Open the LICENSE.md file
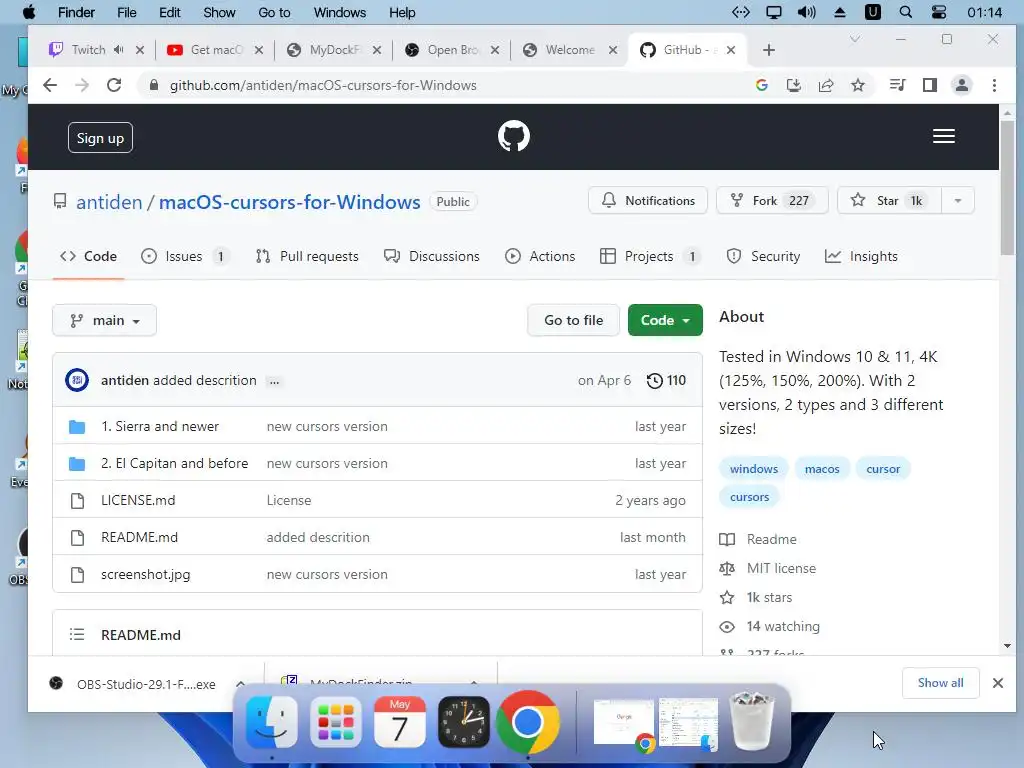This screenshot has height=768, width=1024. coord(138,501)
